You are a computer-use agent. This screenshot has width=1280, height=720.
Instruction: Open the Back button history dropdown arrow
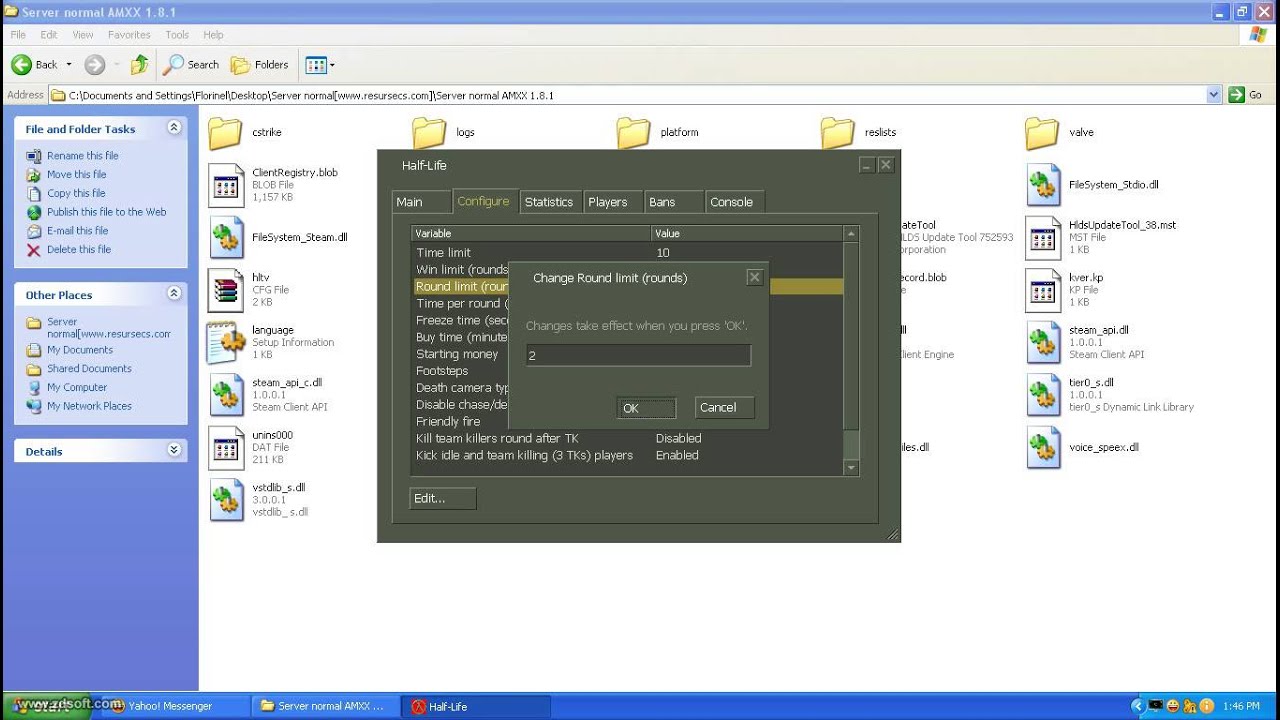coord(69,65)
